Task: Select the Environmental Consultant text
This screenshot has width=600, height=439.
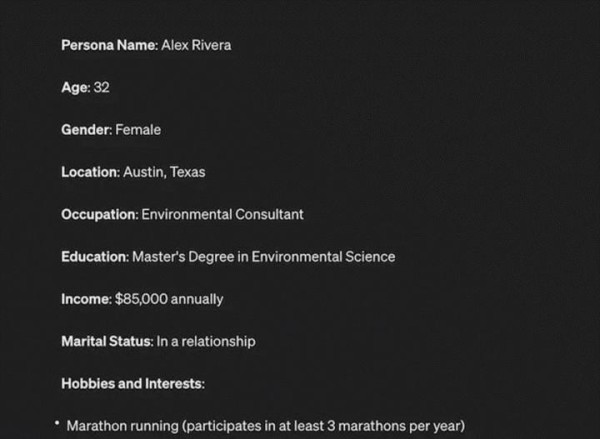Action: (x=223, y=214)
